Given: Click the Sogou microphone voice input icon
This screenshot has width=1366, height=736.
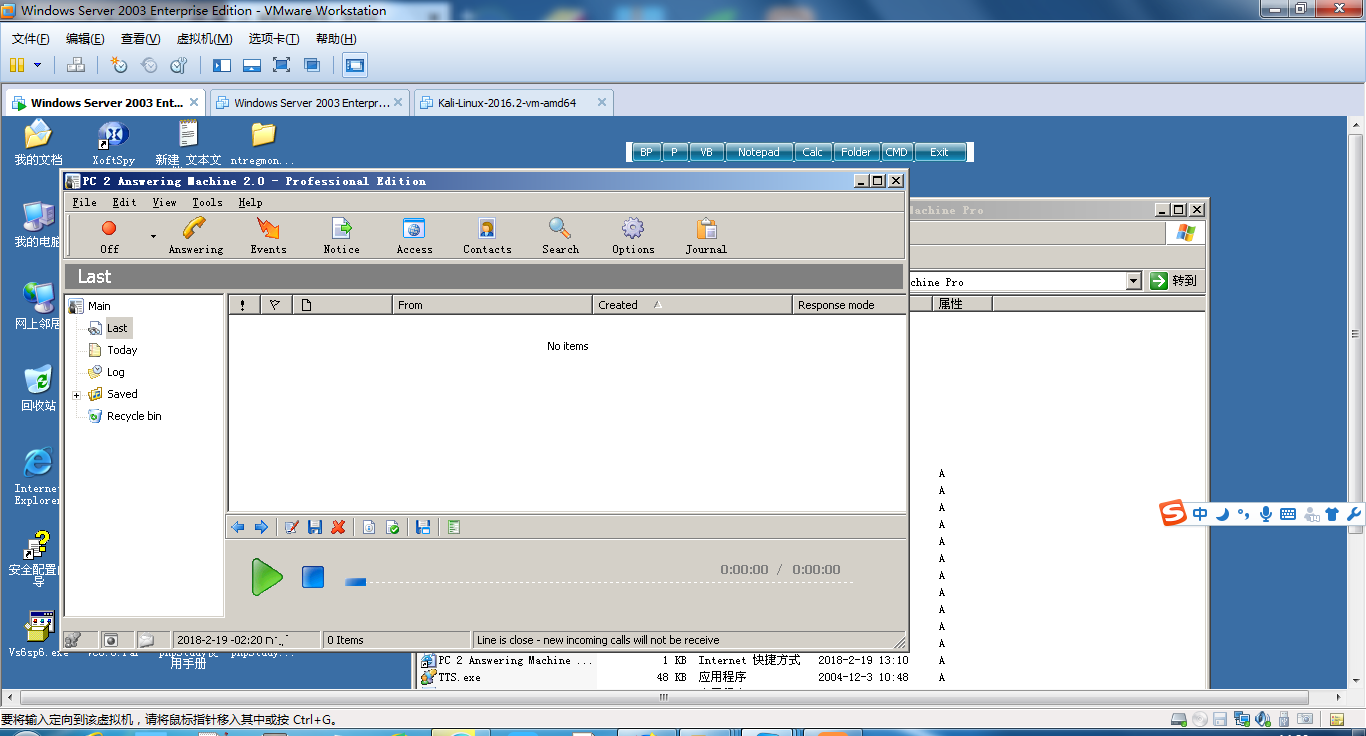Looking at the screenshot, I should coord(1266,514).
